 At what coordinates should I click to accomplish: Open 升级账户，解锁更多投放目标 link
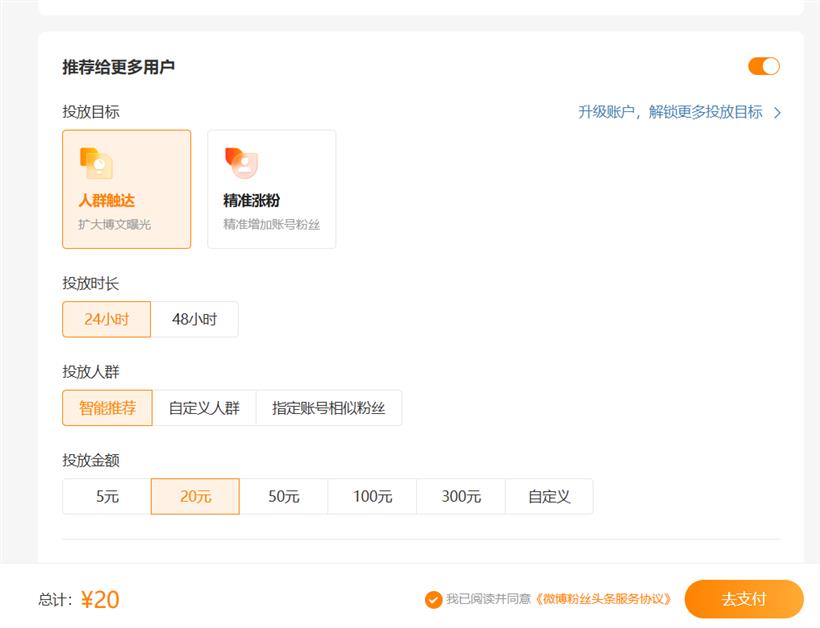pyautogui.click(x=669, y=112)
